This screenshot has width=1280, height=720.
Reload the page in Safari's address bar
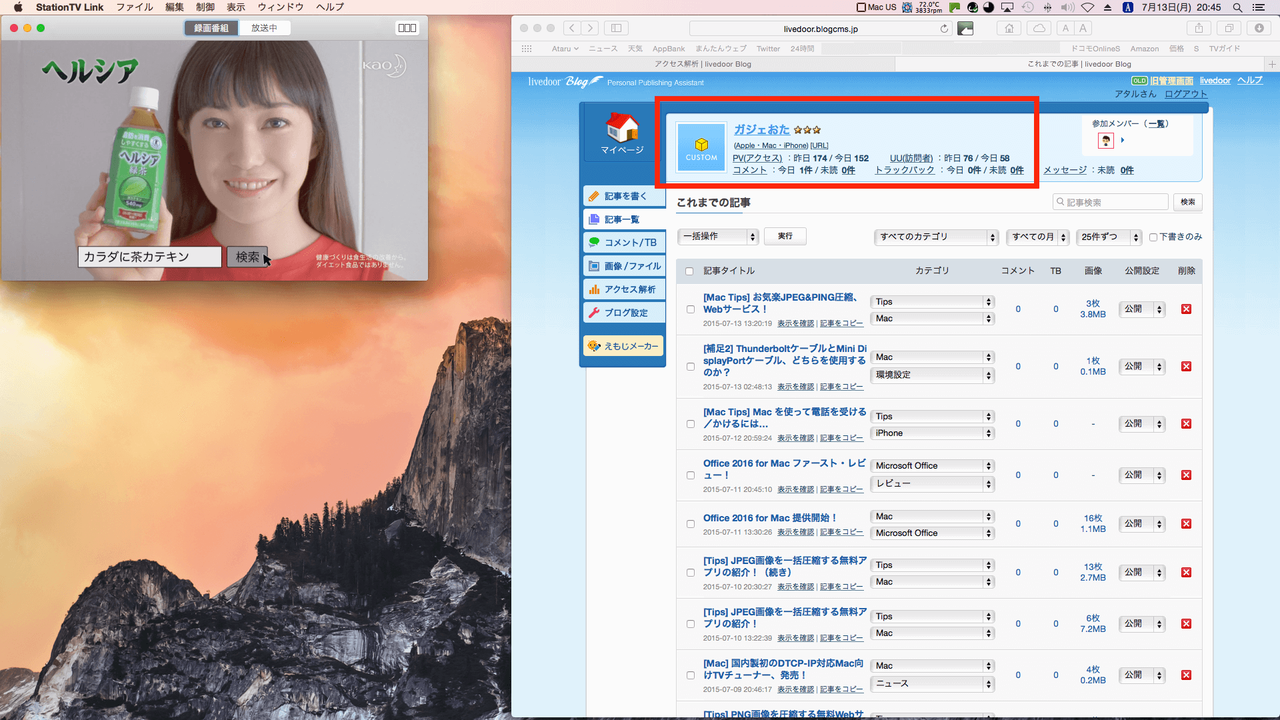click(945, 29)
